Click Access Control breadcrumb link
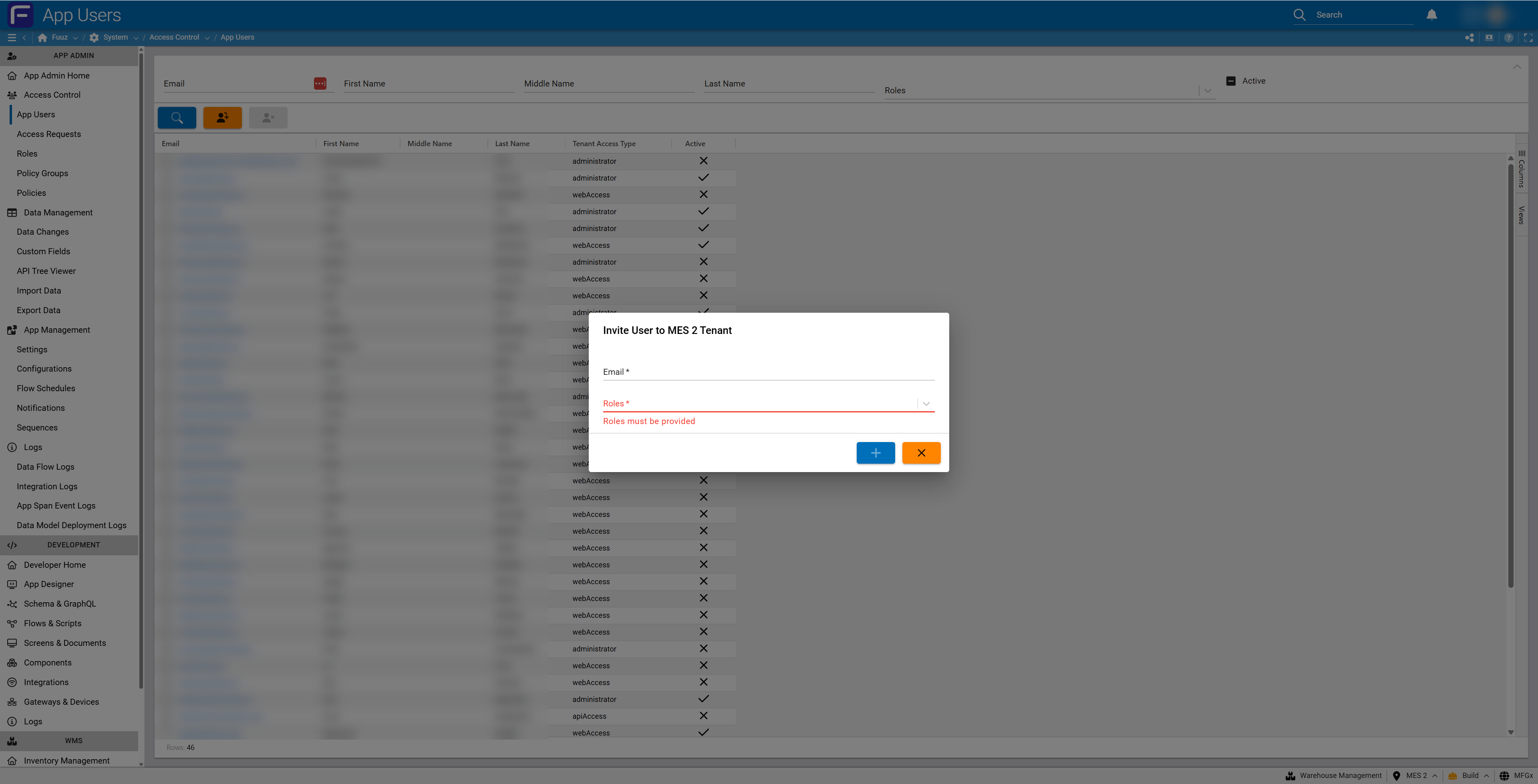Image resolution: width=1538 pixels, height=784 pixels. [174, 37]
